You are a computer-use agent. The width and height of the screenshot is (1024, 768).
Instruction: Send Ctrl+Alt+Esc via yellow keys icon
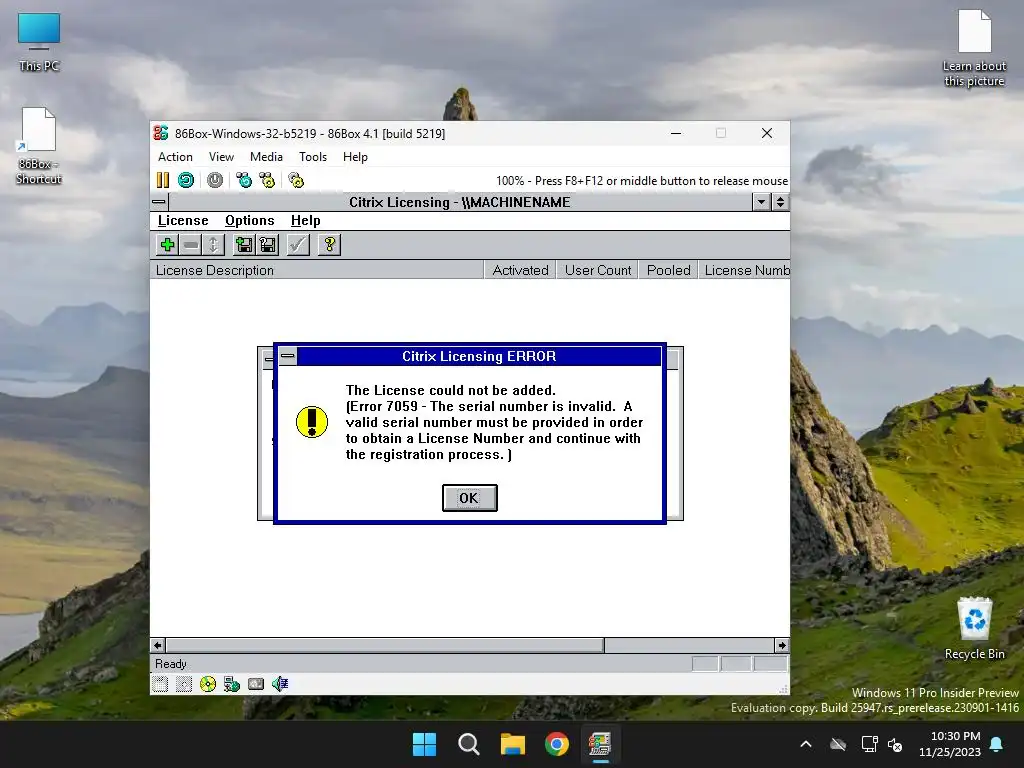pyautogui.click(x=267, y=180)
